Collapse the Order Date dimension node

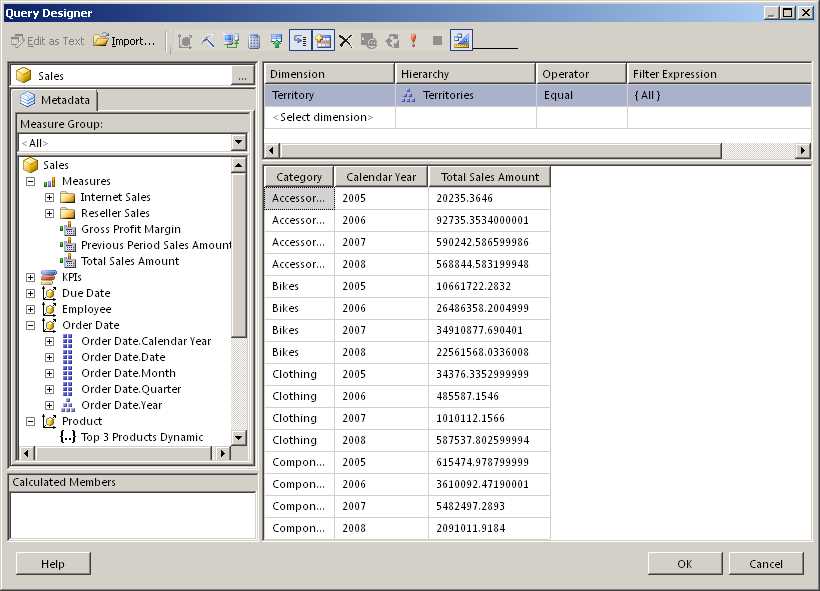pos(31,325)
